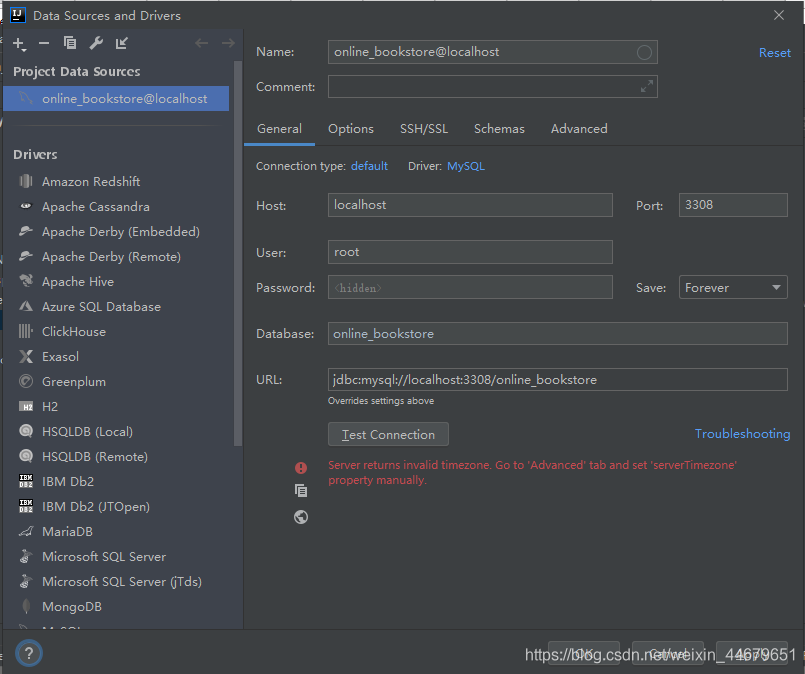This screenshot has height=674, width=805.
Task: Copy error message icon
Action: (301, 491)
